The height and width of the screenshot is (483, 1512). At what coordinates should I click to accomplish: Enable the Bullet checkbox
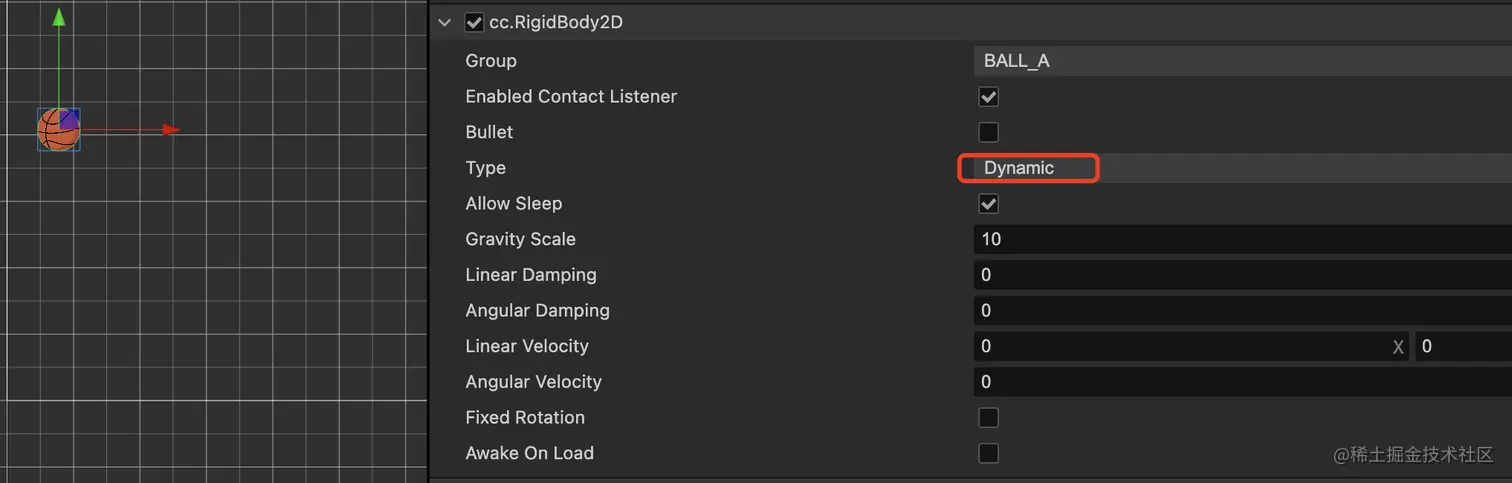[x=988, y=132]
